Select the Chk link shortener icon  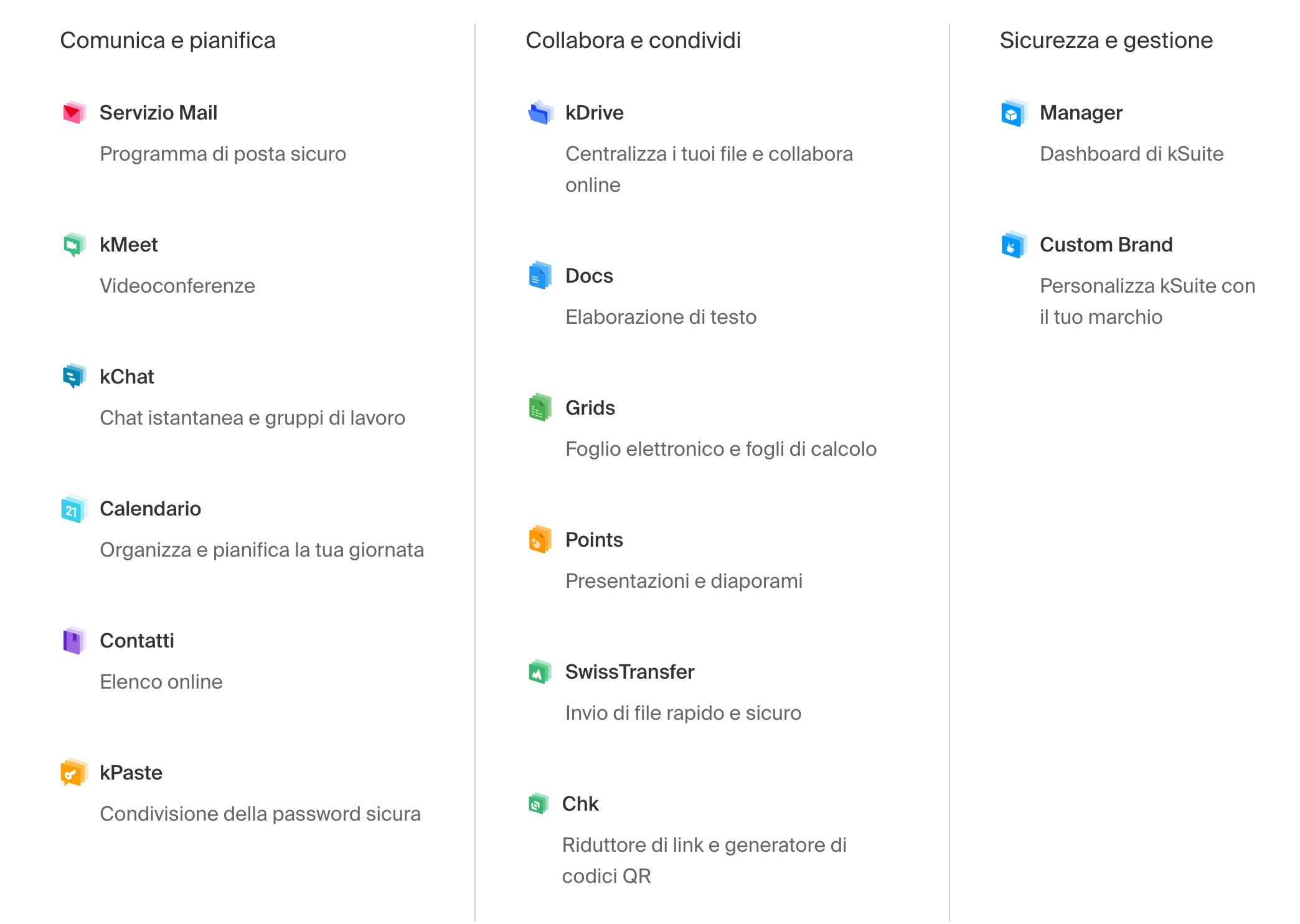point(539,804)
